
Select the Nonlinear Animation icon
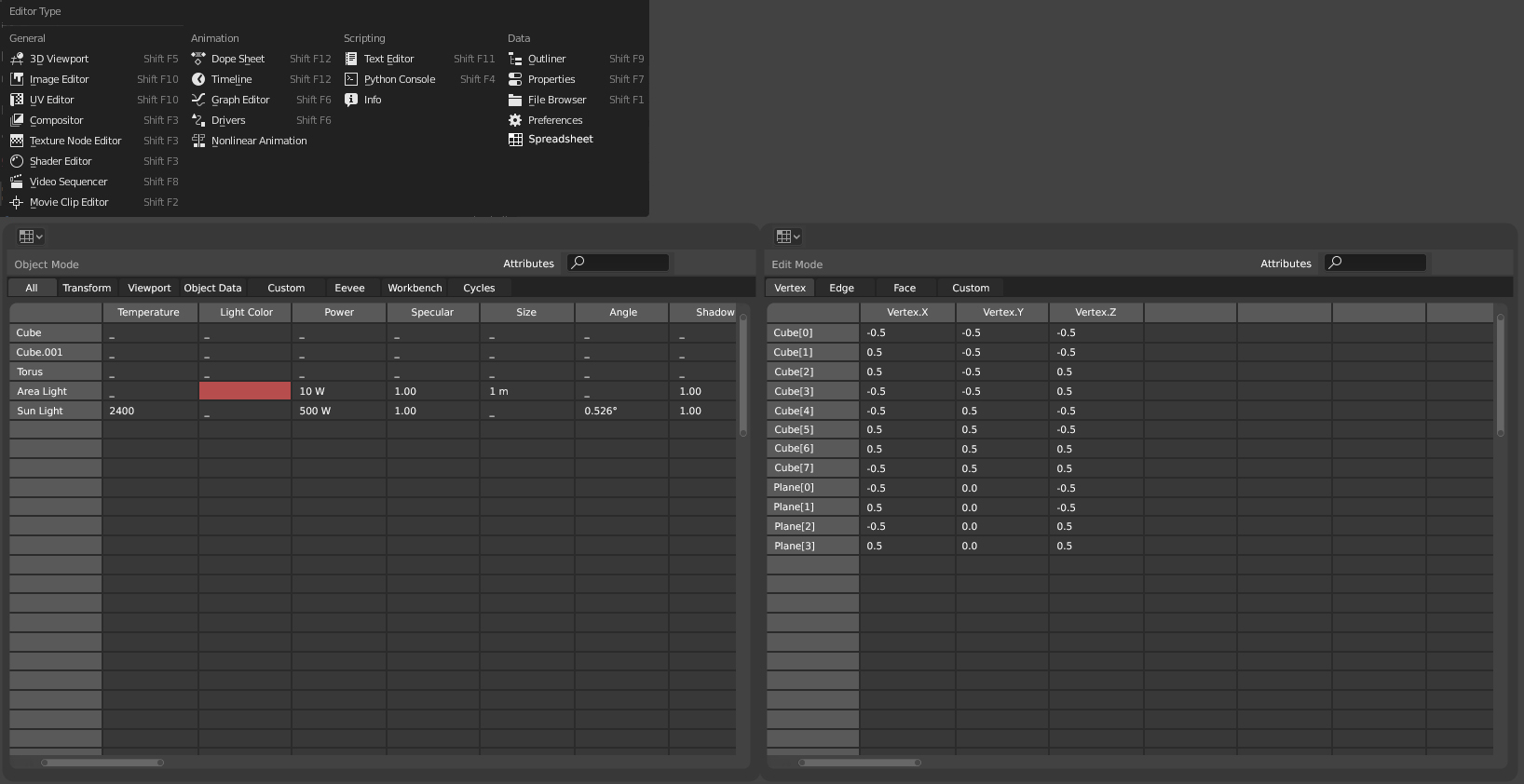point(198,141)
